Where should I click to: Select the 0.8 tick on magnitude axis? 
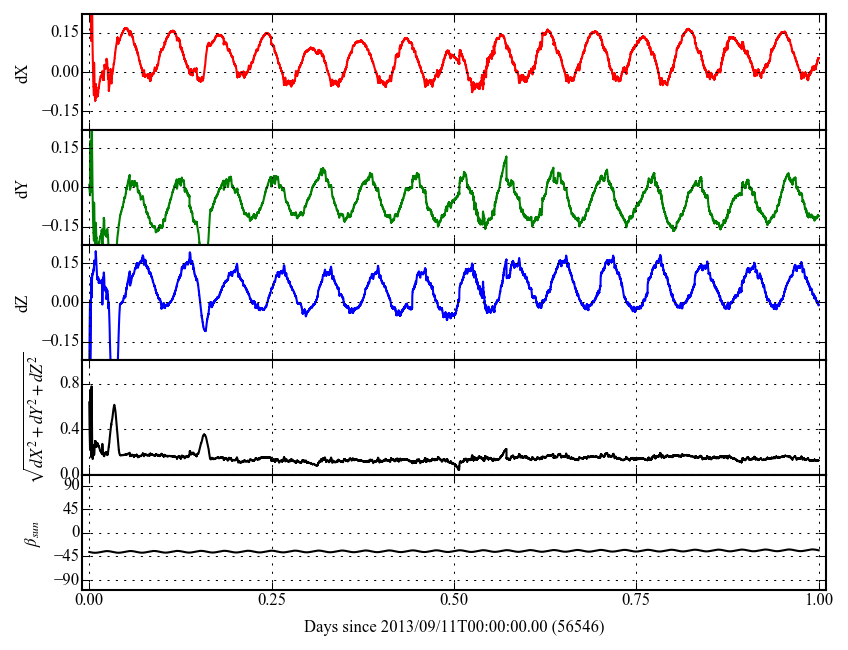point(68,383)
